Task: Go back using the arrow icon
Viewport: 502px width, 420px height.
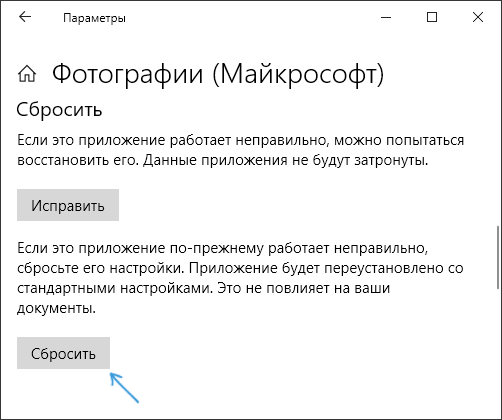Action: 25,17
